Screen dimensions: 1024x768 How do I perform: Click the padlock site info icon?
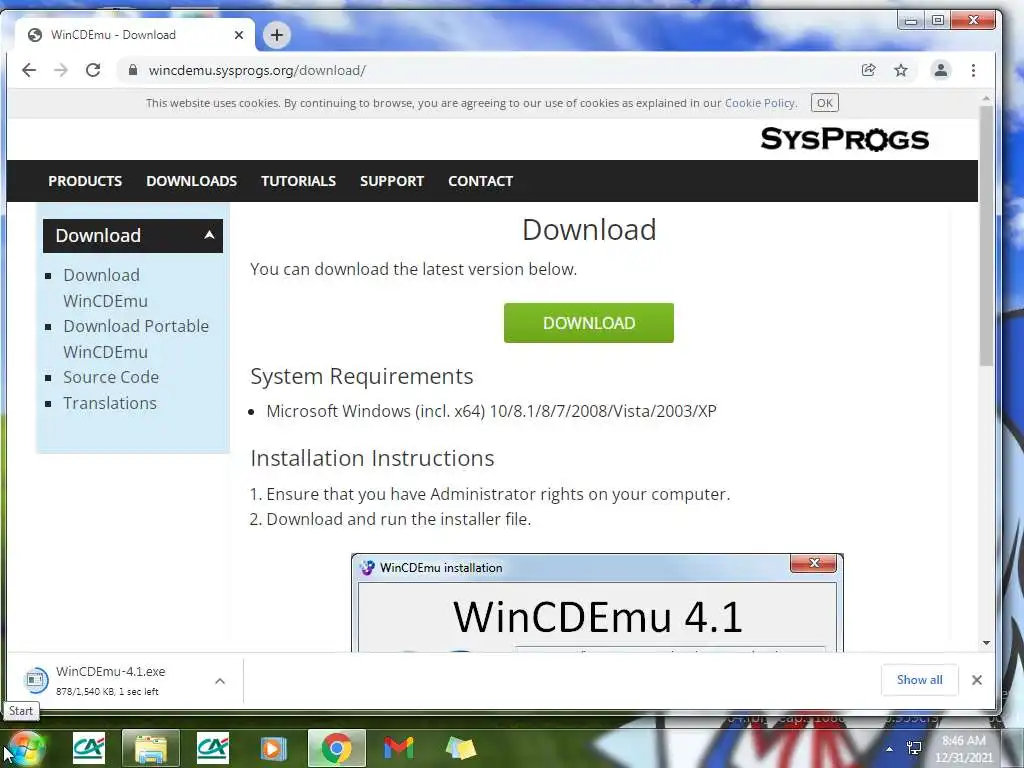(133, 70)
